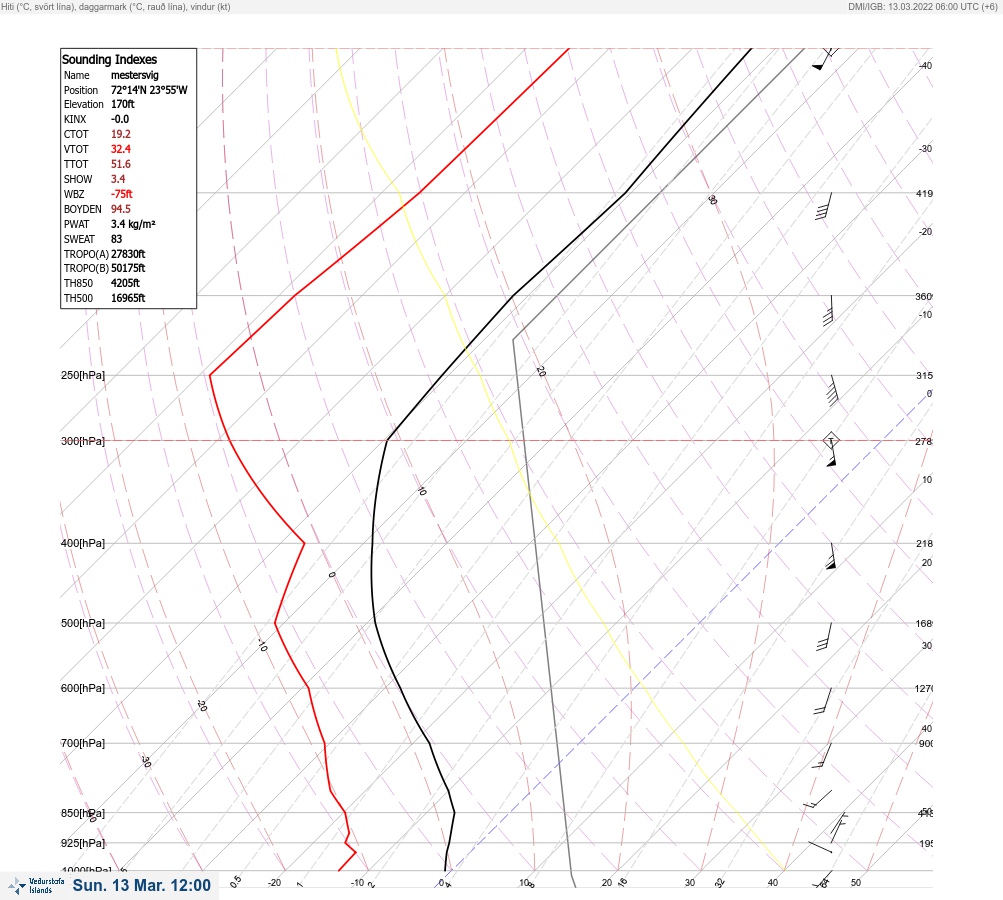Select the TROPO(B) value 50175ft
Screen dimensions: 1003x900
pyautogui.click(x=128, y=269)
